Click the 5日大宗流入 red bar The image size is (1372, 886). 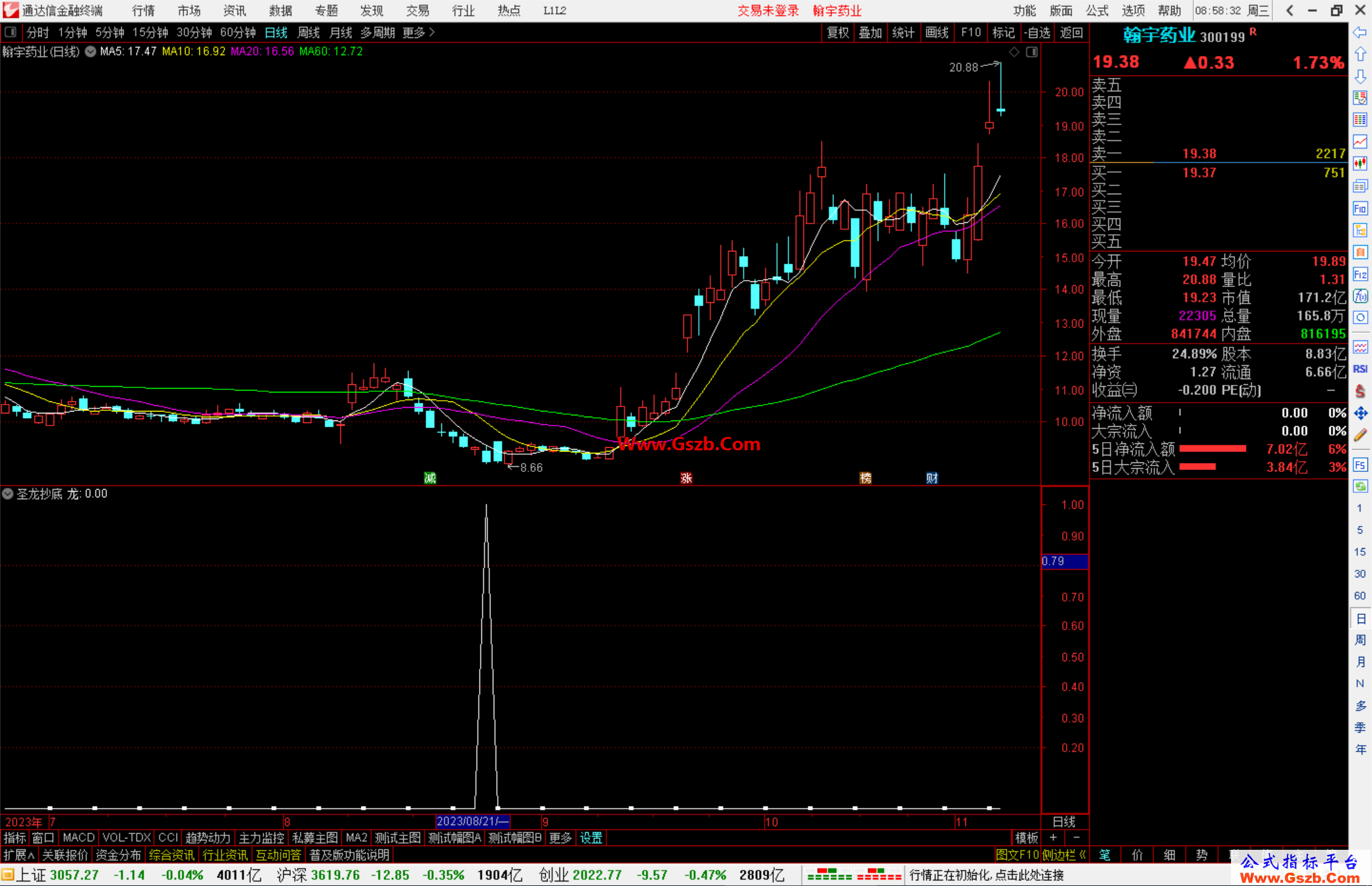[x=1197, y=467]
